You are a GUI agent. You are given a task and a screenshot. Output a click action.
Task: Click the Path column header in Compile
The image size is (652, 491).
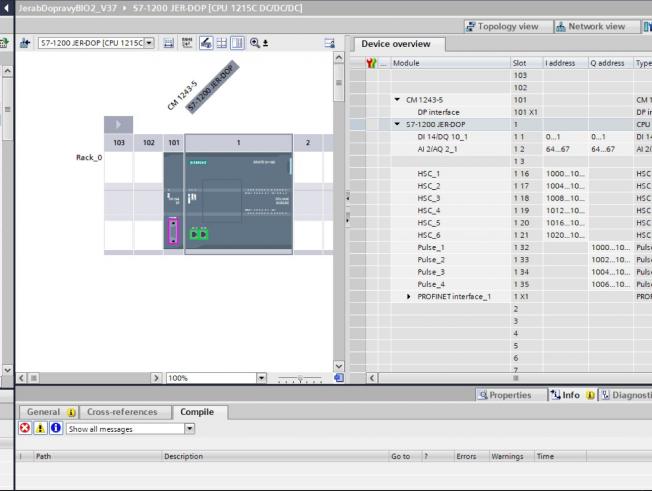(x=96, y=456)
